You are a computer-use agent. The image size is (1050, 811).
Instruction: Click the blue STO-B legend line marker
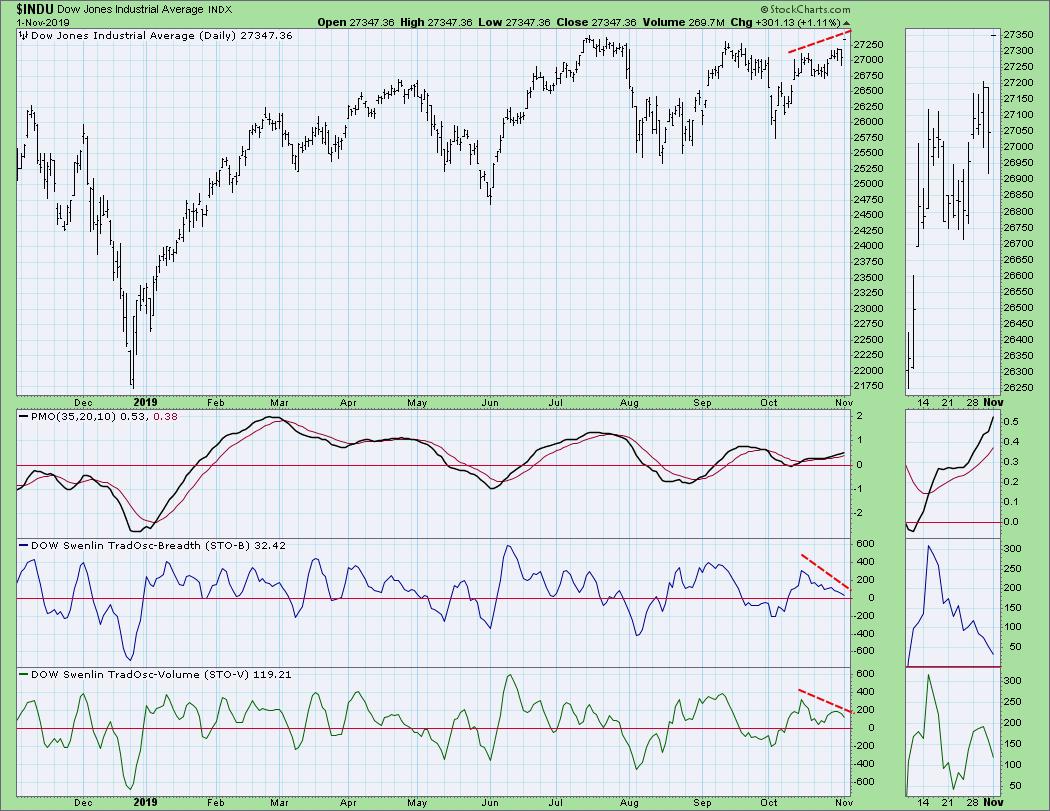pos(24,546)
